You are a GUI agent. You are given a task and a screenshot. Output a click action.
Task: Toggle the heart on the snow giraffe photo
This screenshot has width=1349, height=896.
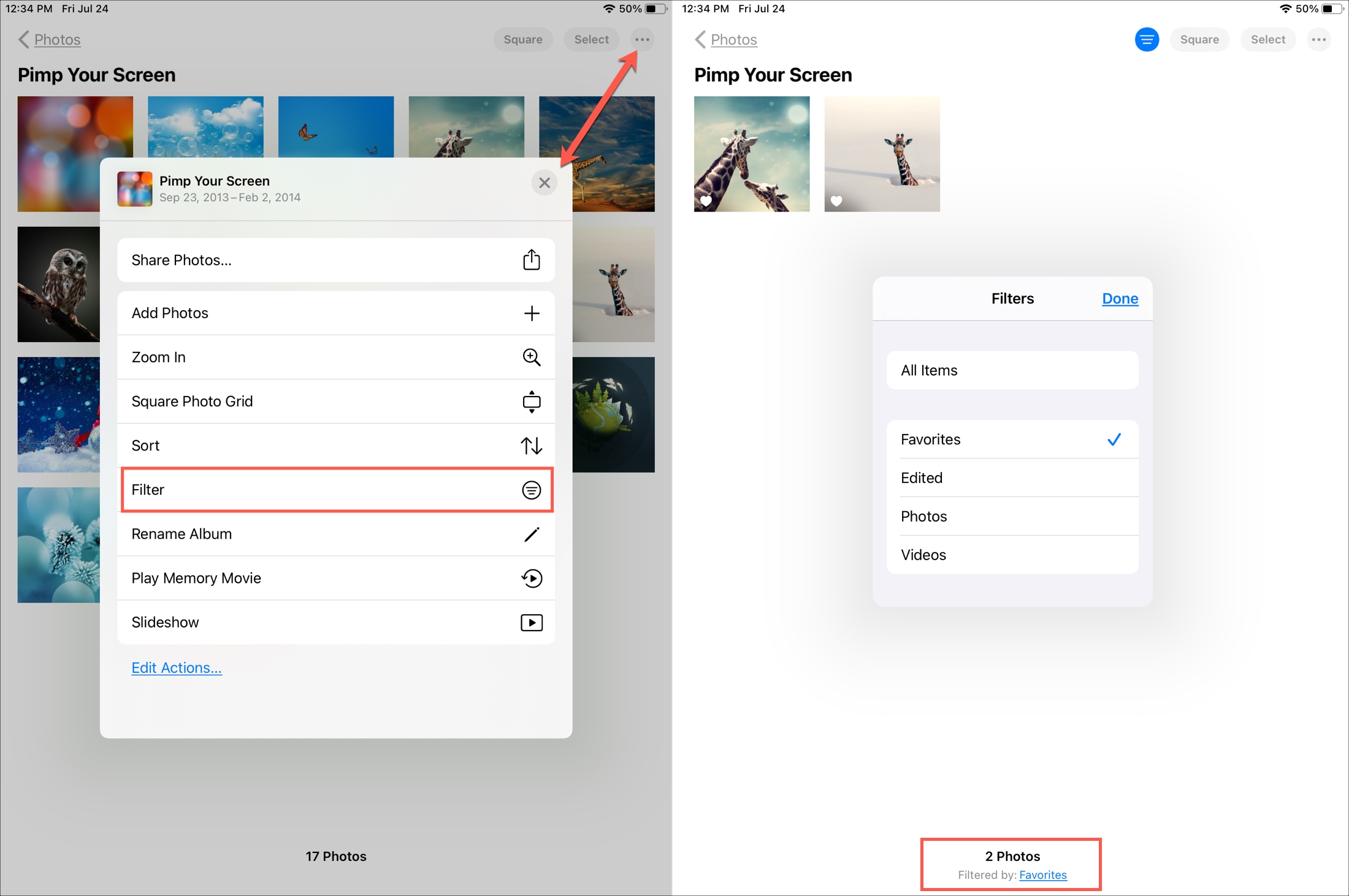coord(836,201)
